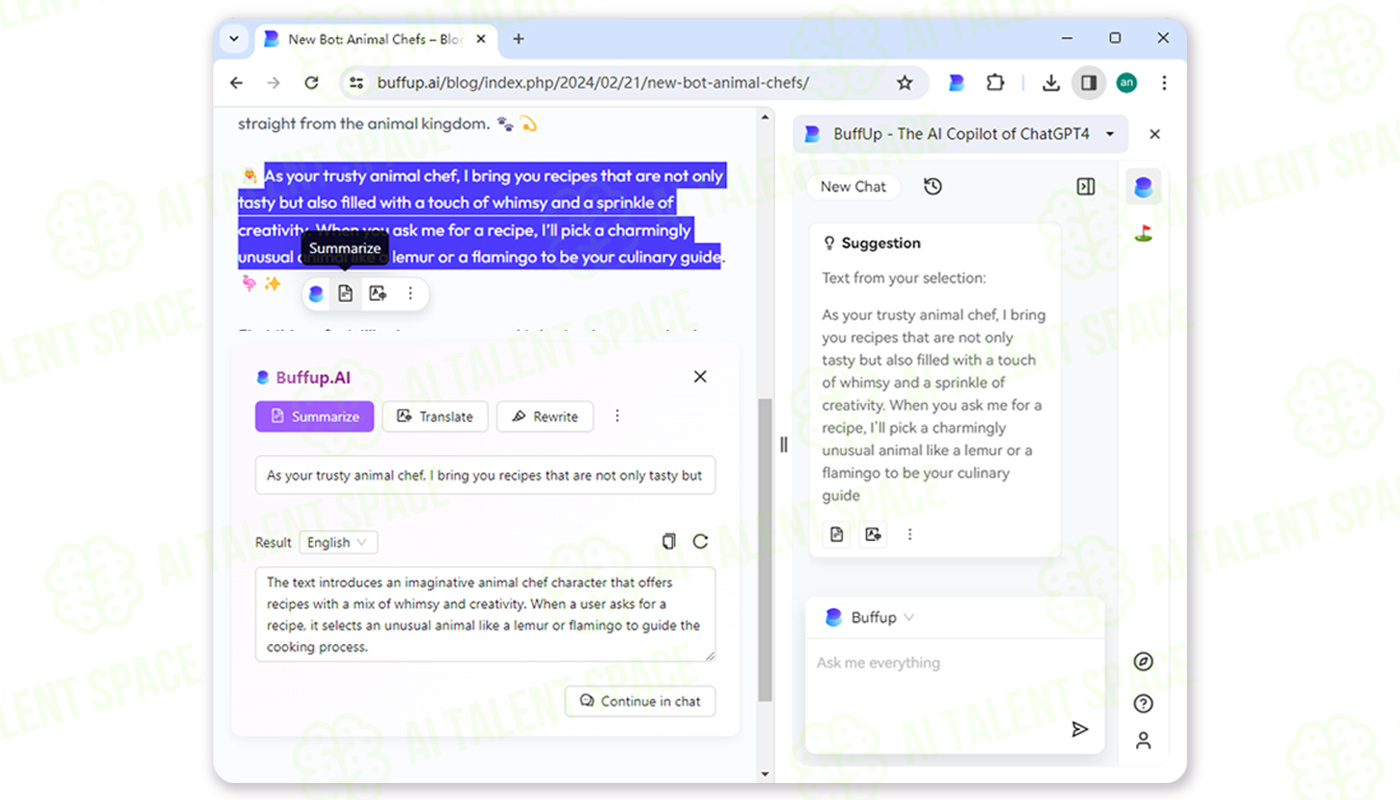Click the page scroll down arrow
The height and width of the screenshot is (800, 1400).
[x=765, y=774]
